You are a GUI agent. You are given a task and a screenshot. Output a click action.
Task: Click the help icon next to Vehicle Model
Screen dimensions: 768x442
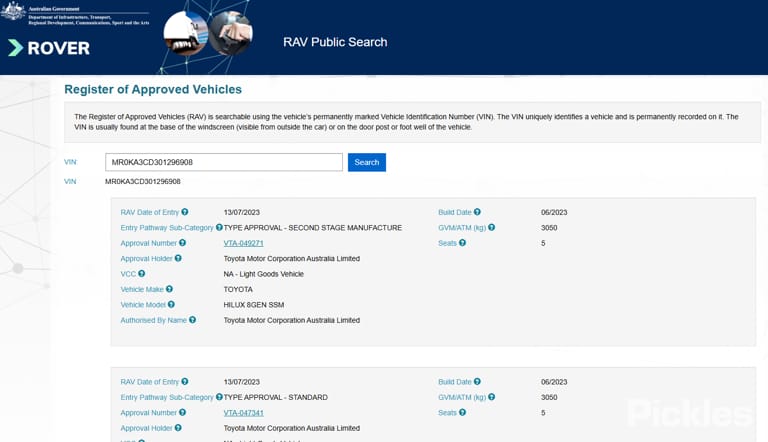point(171,304)
